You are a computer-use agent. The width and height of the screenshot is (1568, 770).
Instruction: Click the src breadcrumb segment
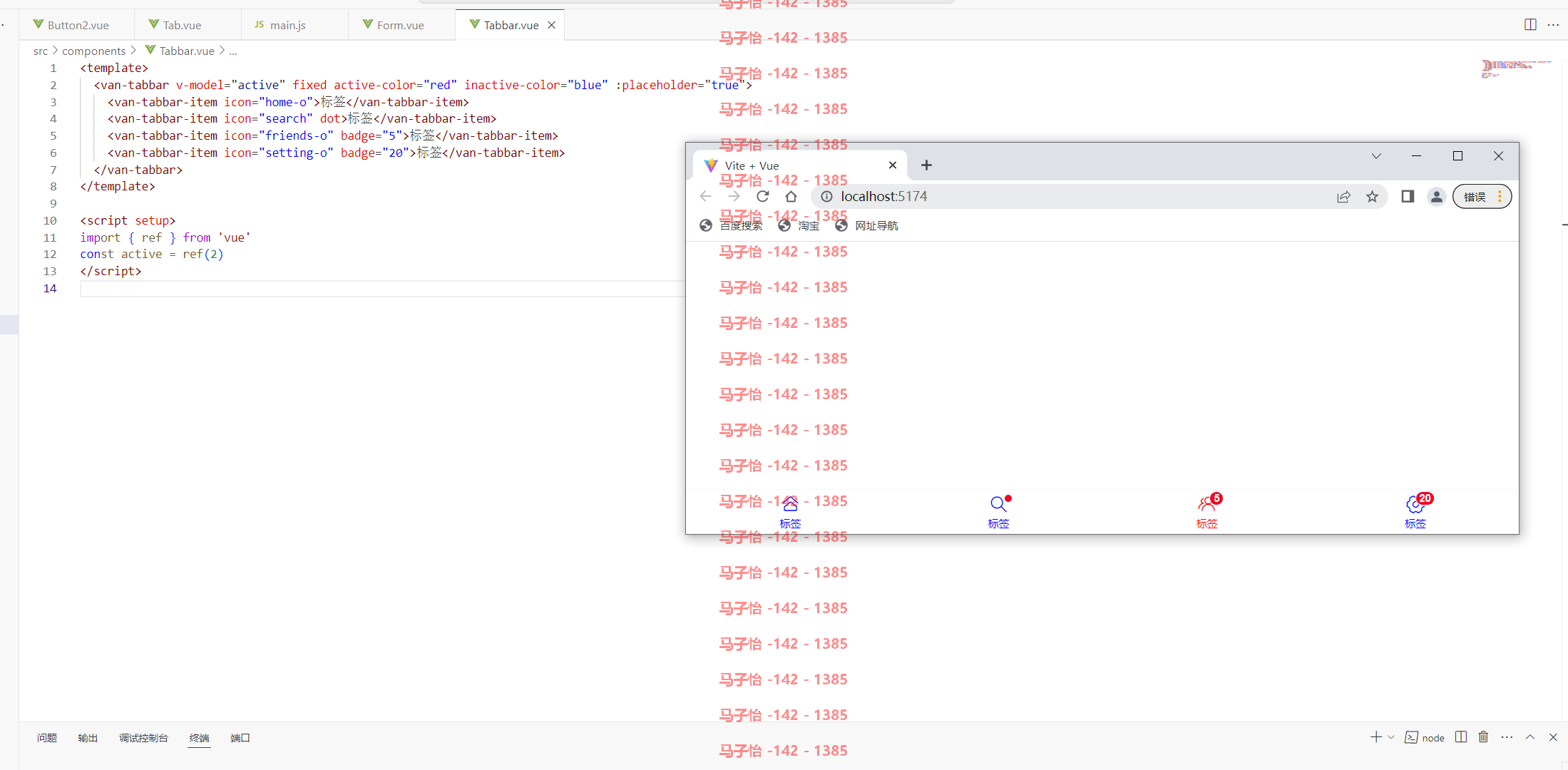pyautogui.click(x=41, y=51)
